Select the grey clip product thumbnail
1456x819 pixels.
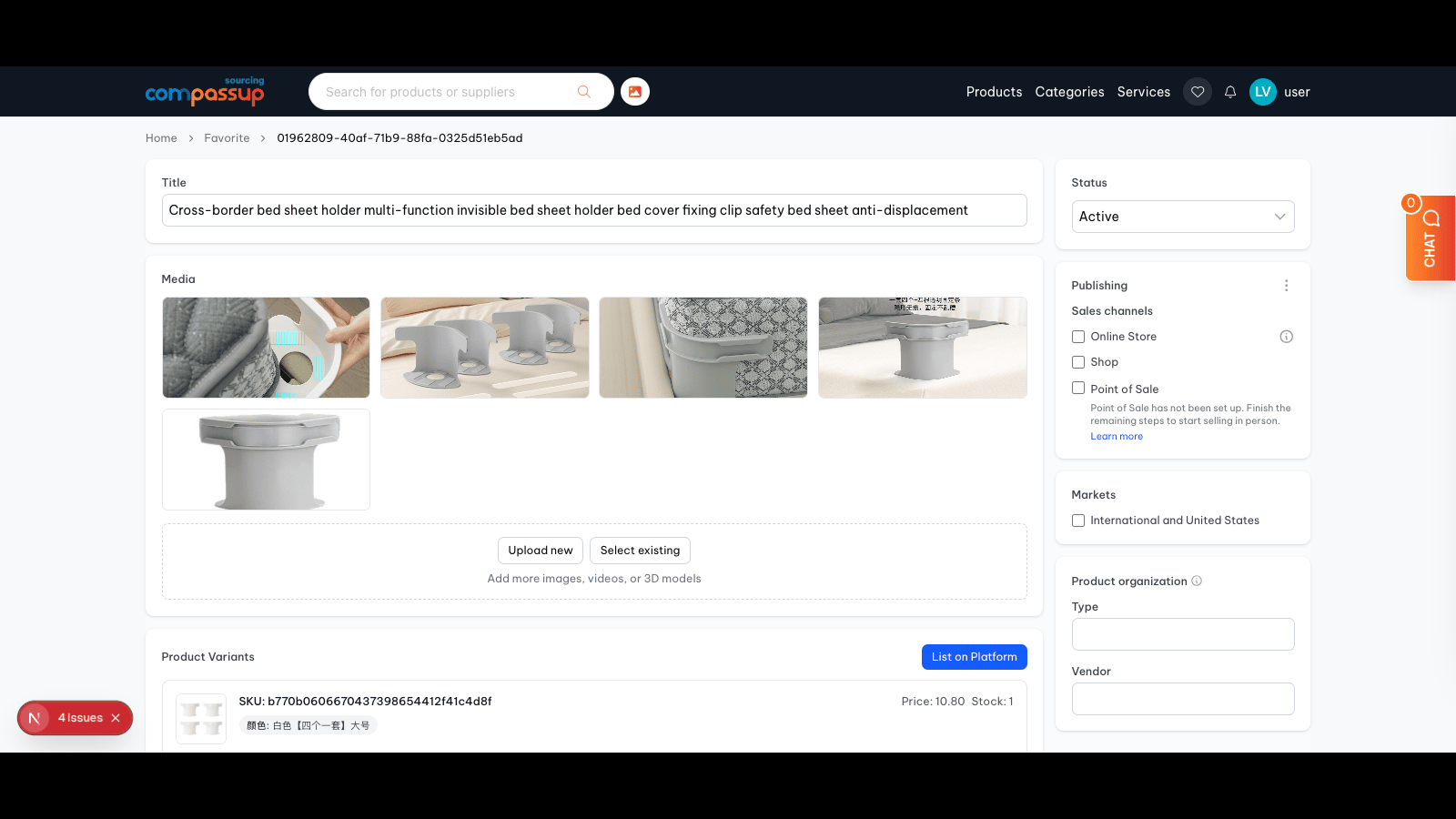[x=266, y=460]
